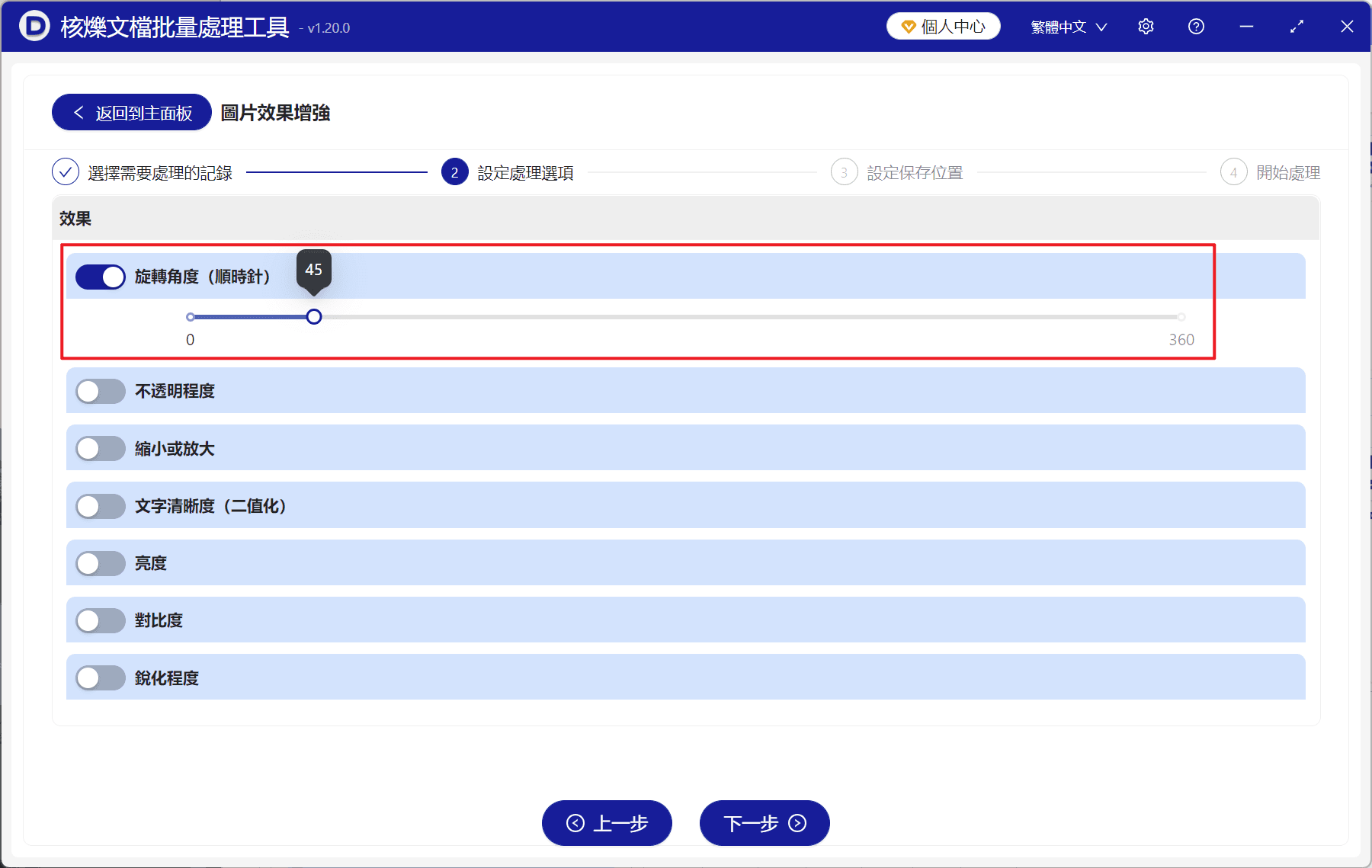Open the 圖片效果增強 page title
Image resolution: width=1372 pixels, height=868 pixels.
[x=275, y=113]
